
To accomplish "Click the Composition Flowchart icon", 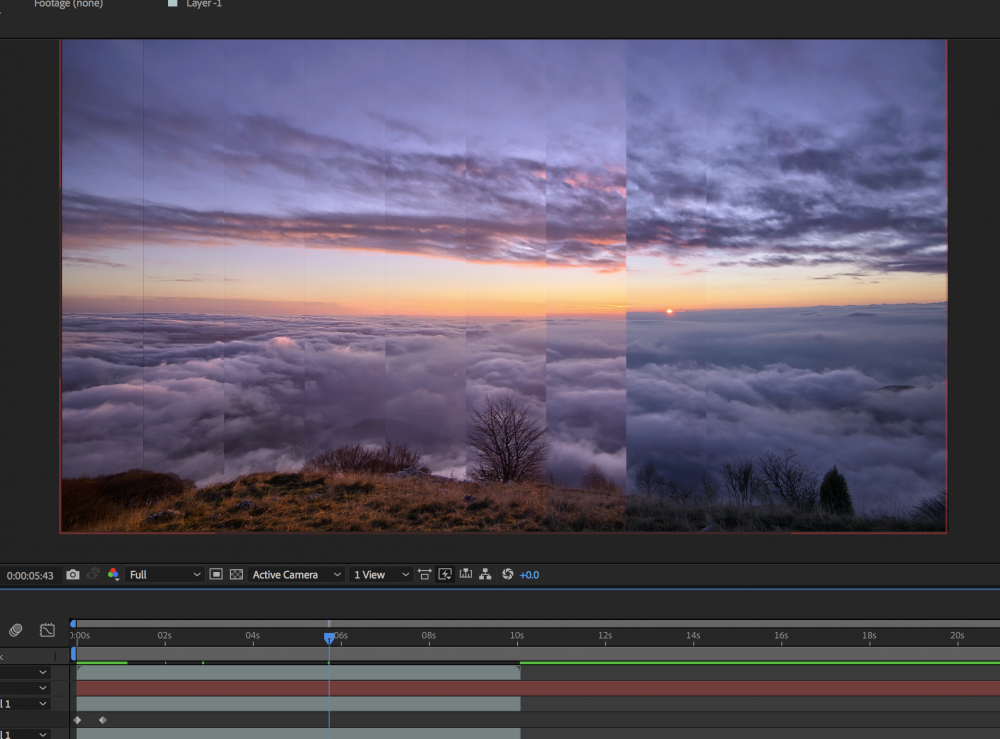I will (485, 575).
